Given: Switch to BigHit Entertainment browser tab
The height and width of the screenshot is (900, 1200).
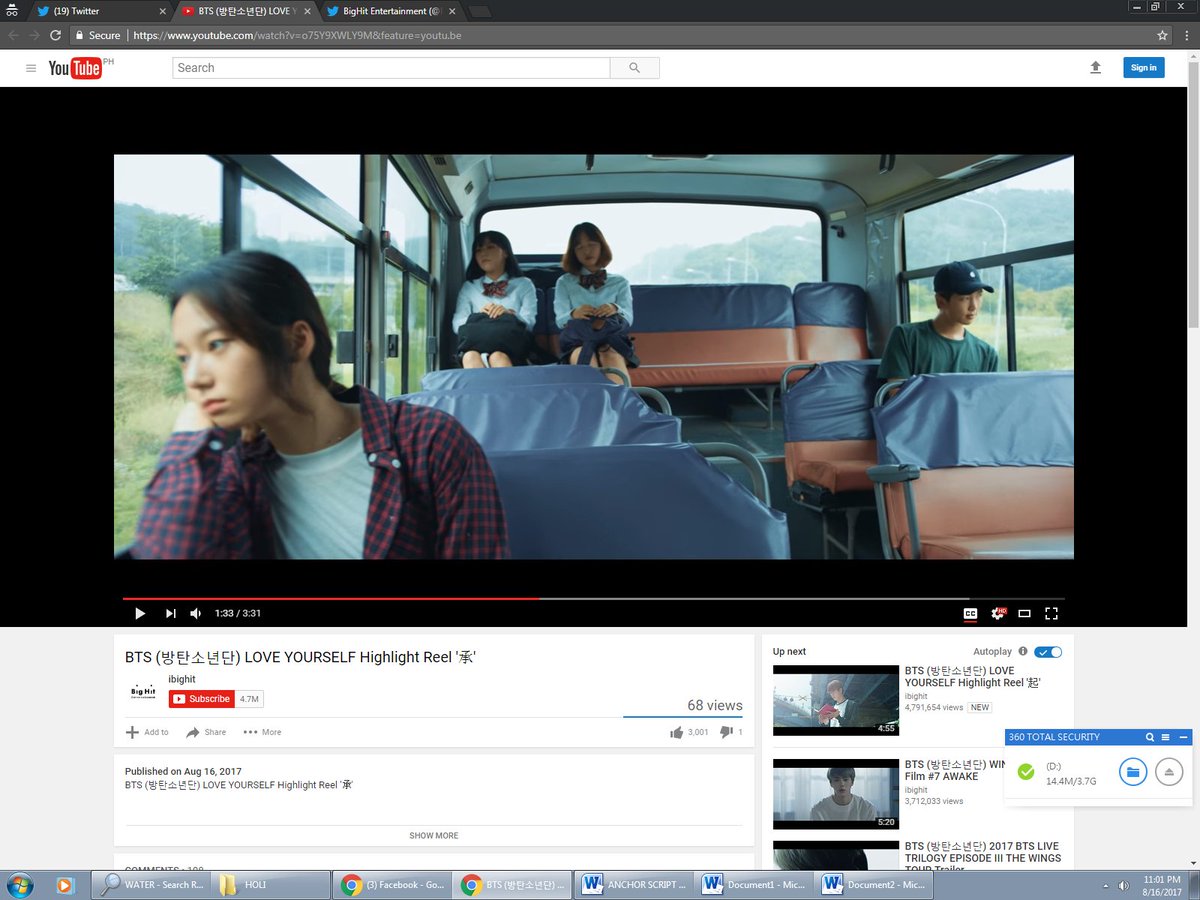Looking at the screenshot, I should point(390,11).
